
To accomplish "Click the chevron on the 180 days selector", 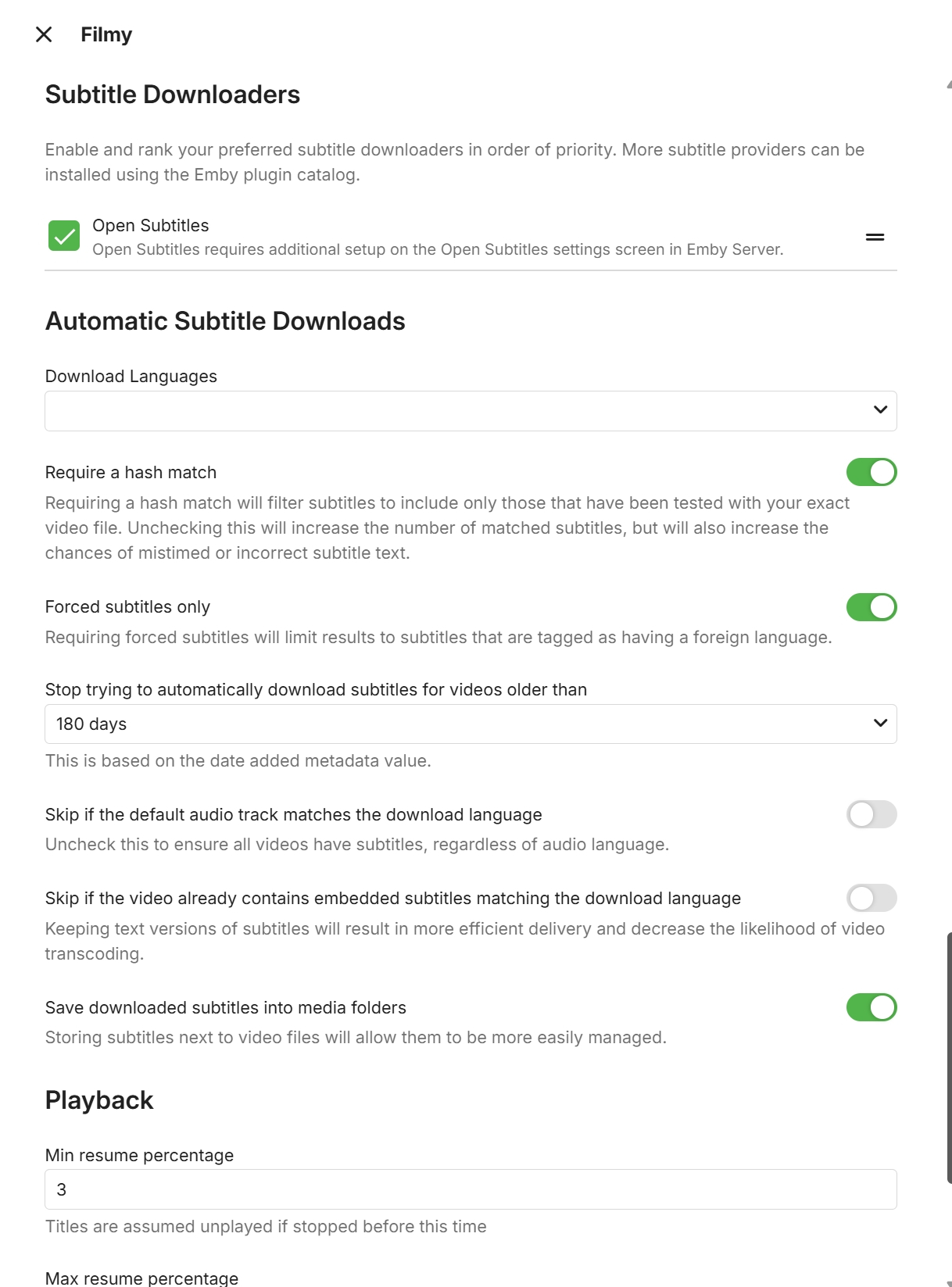I will (x=880, y=724).
